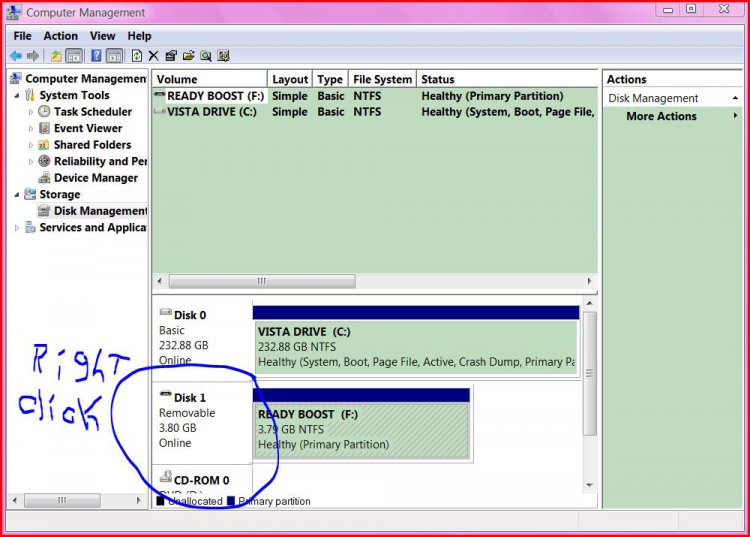Click the disk view scroll up arrow
The height and width of the screenshot is (537, 750).
[x=590, y=303]
